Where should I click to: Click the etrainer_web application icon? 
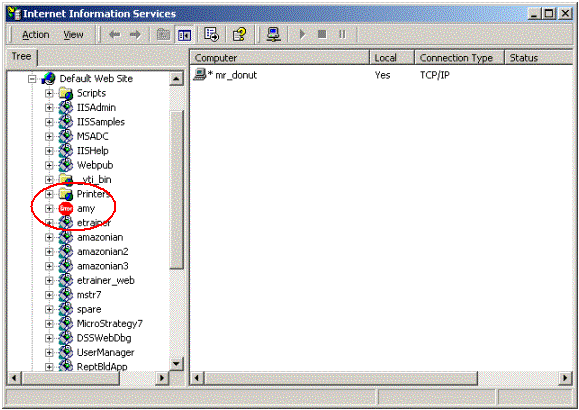pos(66,280)
